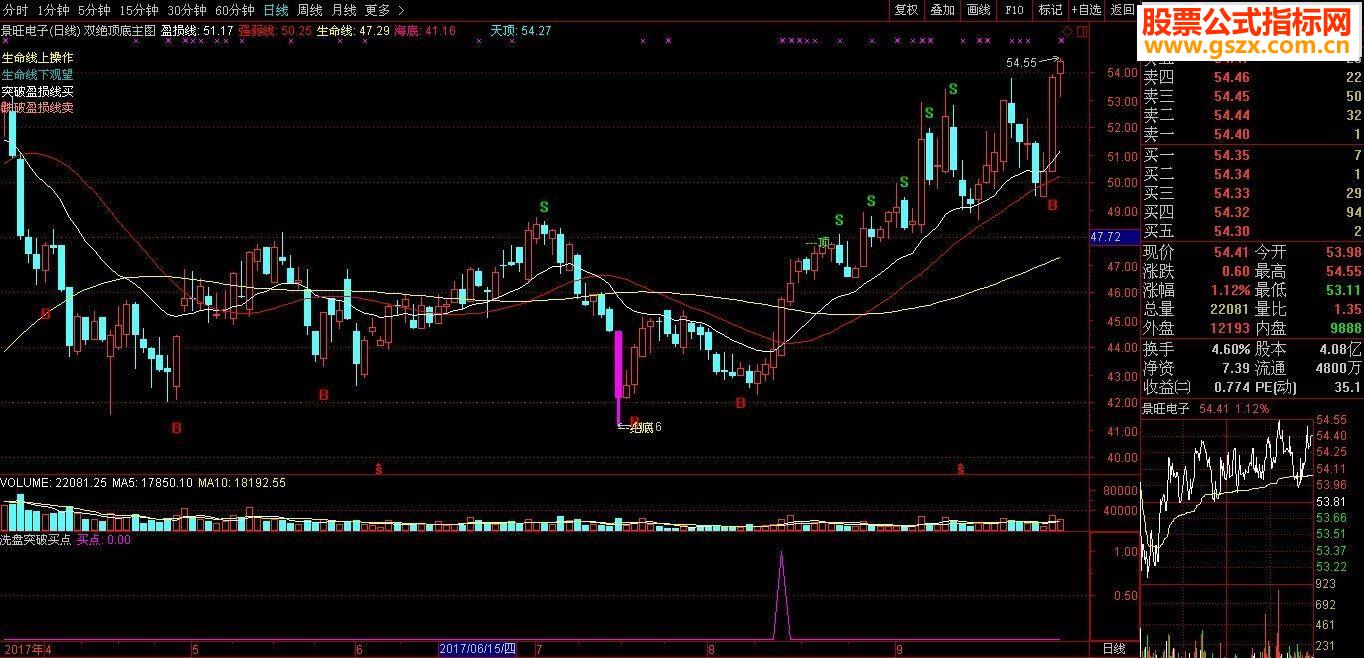This screenshot has height=658, width=1364.
Task: Click the 卖一 order row
Action: pyautogui.click(x=1252, y=134)
